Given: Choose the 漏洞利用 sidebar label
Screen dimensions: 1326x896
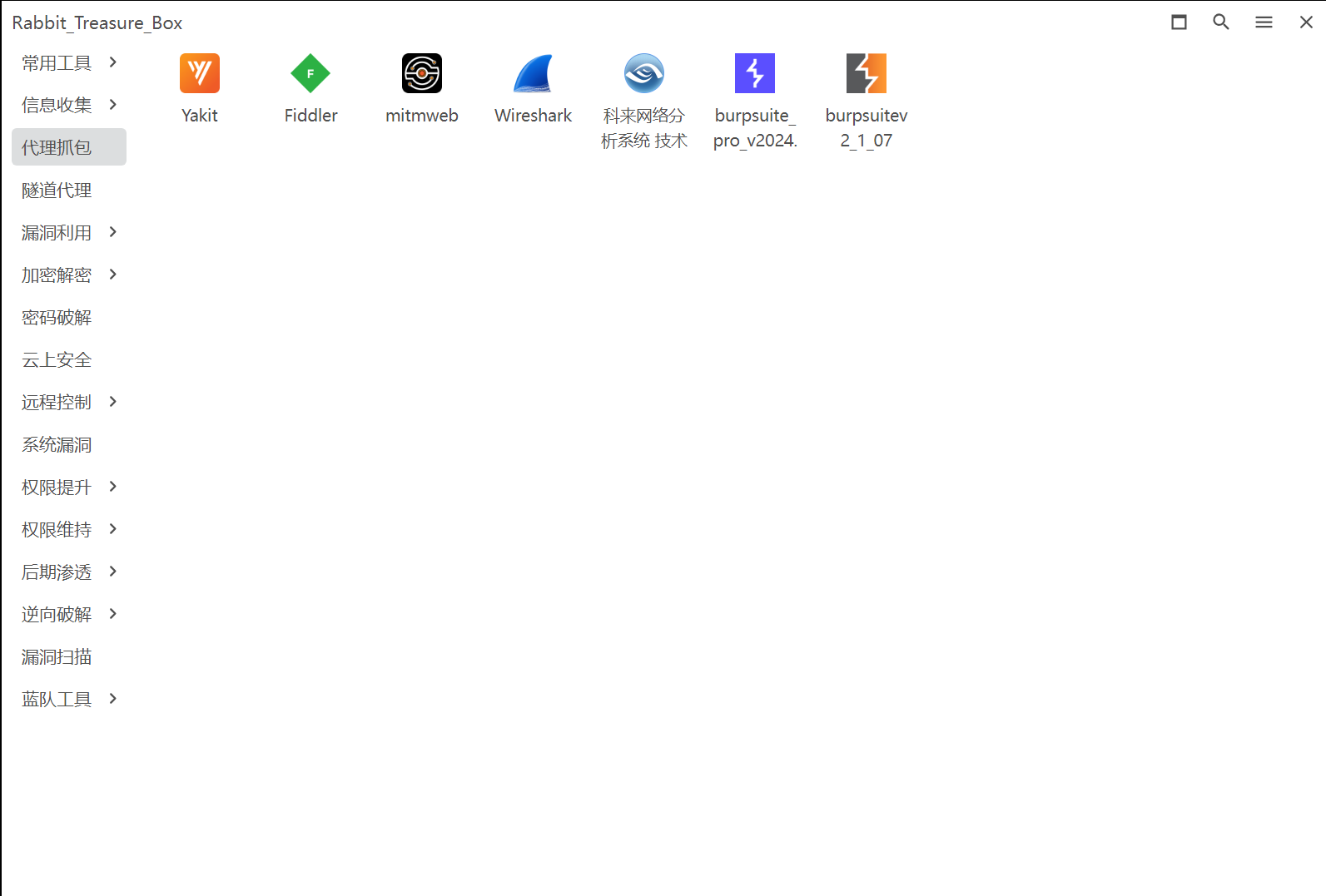Looking at the screenshot, I should click(x=57, y=233).
